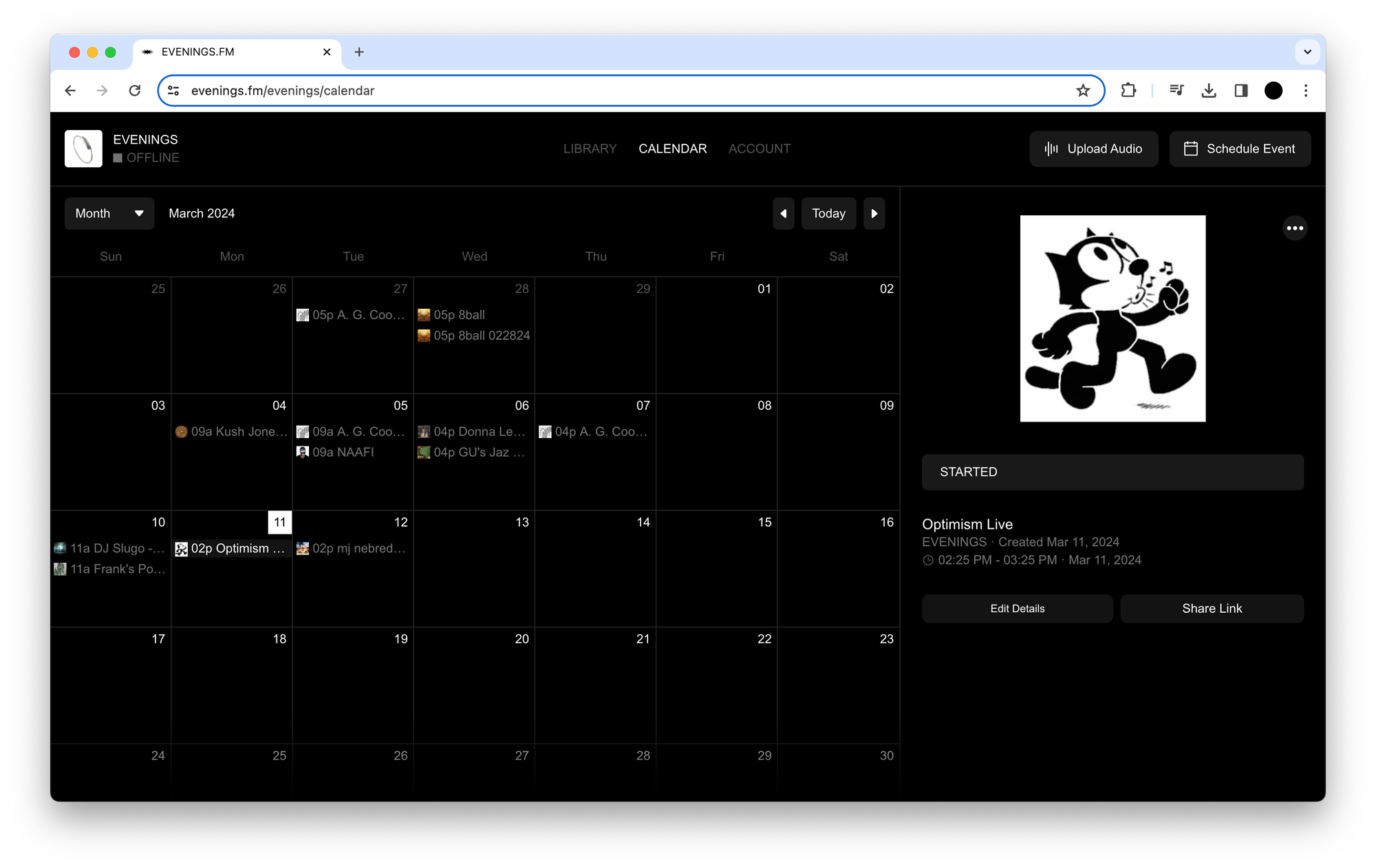Open browser extensions puzzle icon
The width and height of the screenshot is (1376, 868).
coord(1128,91)
